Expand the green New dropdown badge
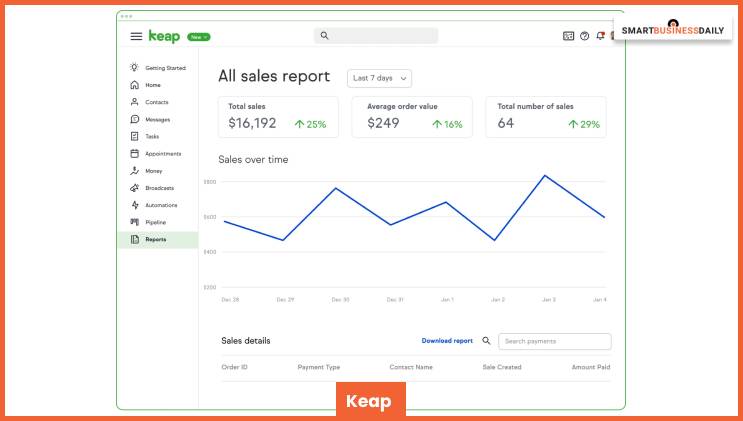The width and height of the screenshot is (743, 421). point(199,37)
